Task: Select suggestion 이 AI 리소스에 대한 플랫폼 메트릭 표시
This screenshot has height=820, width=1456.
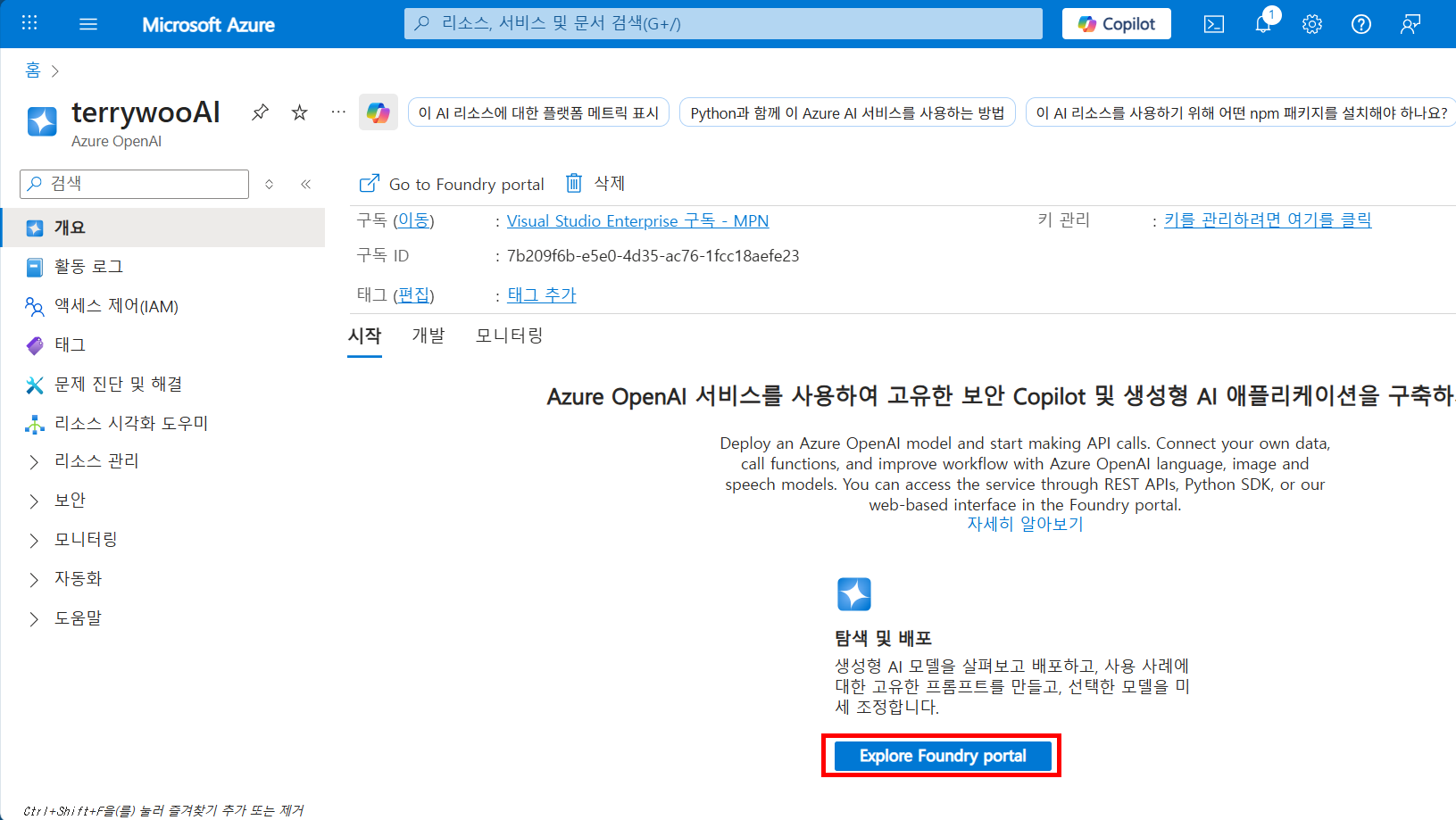Action: 538,112
